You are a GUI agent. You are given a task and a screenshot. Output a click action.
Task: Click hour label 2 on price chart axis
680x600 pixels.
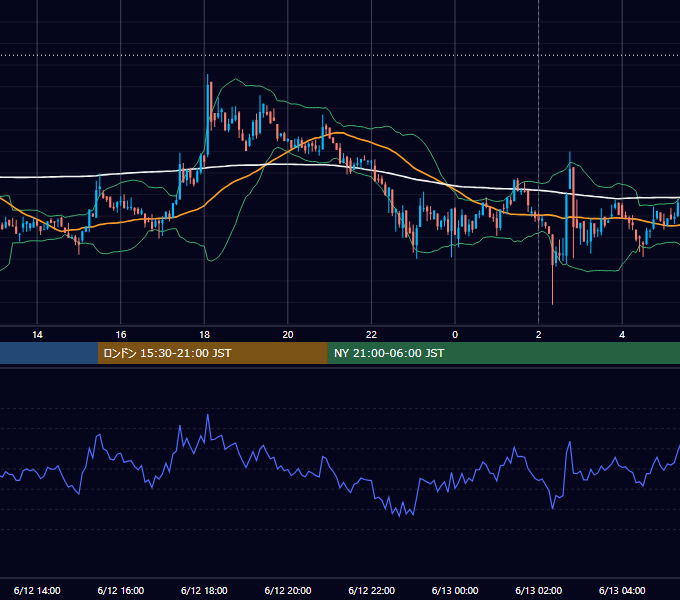[x=539, y=335]
